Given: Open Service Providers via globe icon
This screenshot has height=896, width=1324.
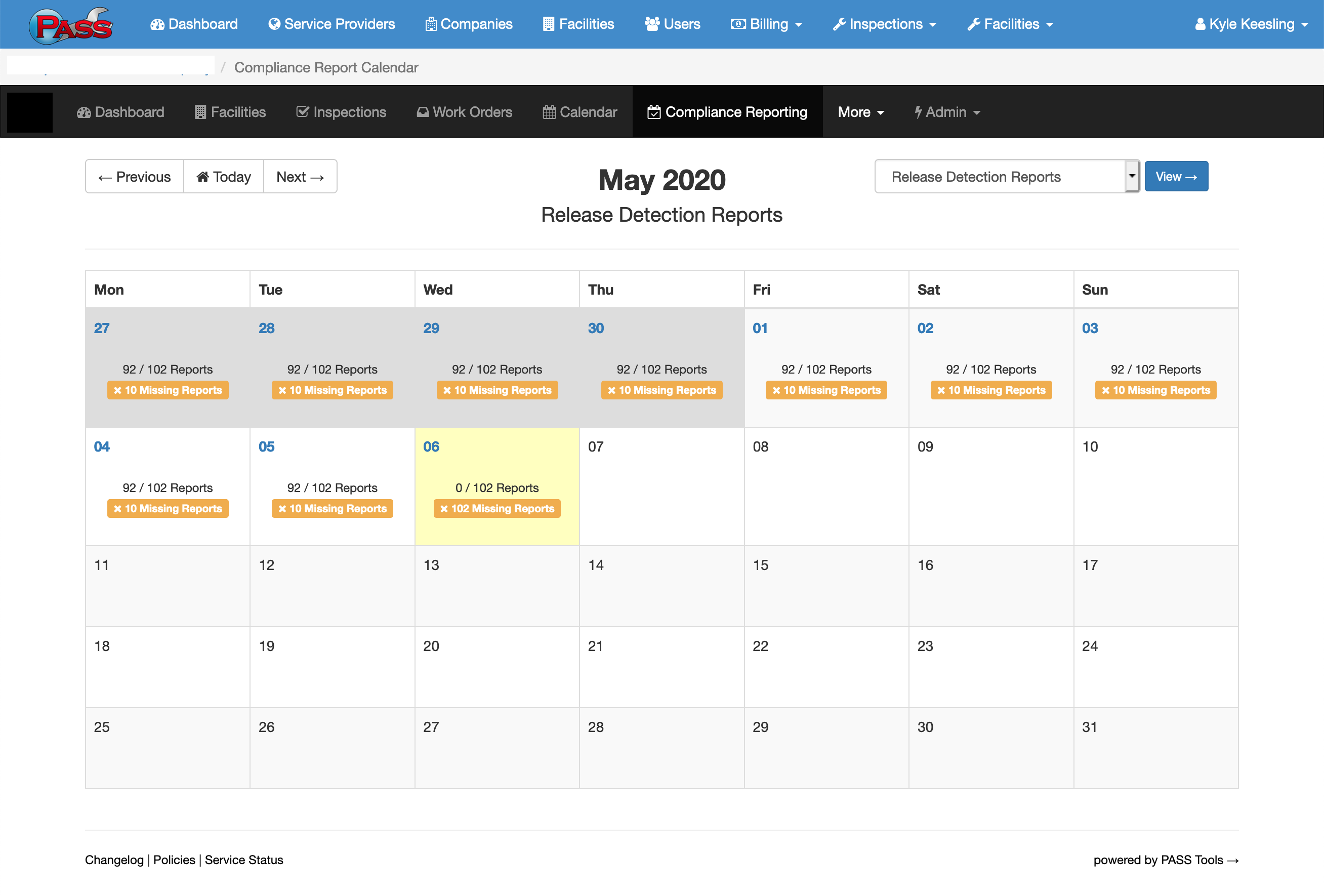Looking at the screenshot, I should [x=275, y=24].
